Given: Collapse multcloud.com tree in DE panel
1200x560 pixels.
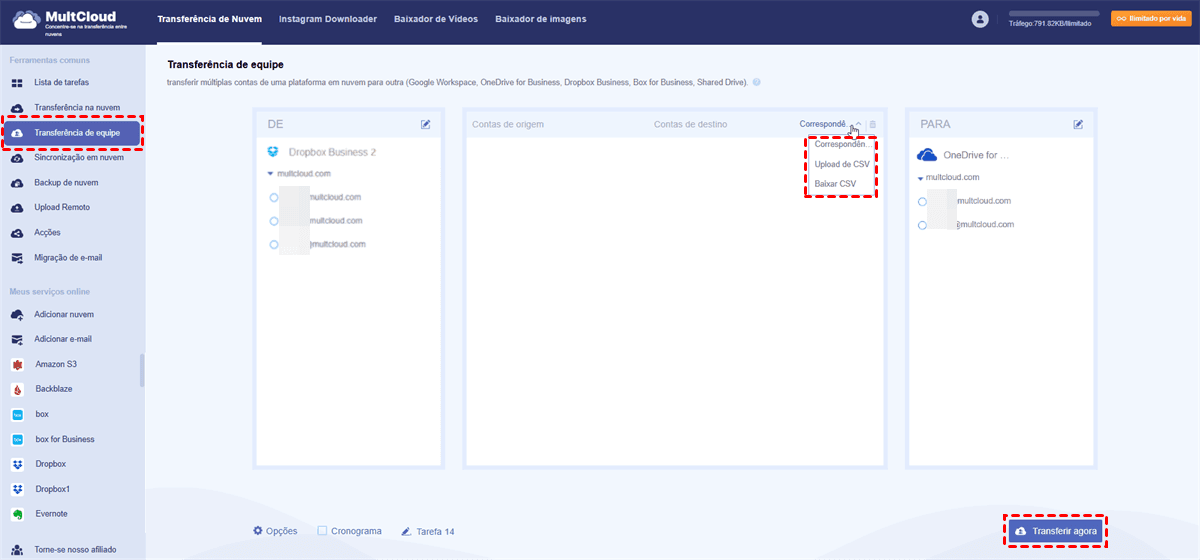Looking at the screenshot, I should pos(271,174).
